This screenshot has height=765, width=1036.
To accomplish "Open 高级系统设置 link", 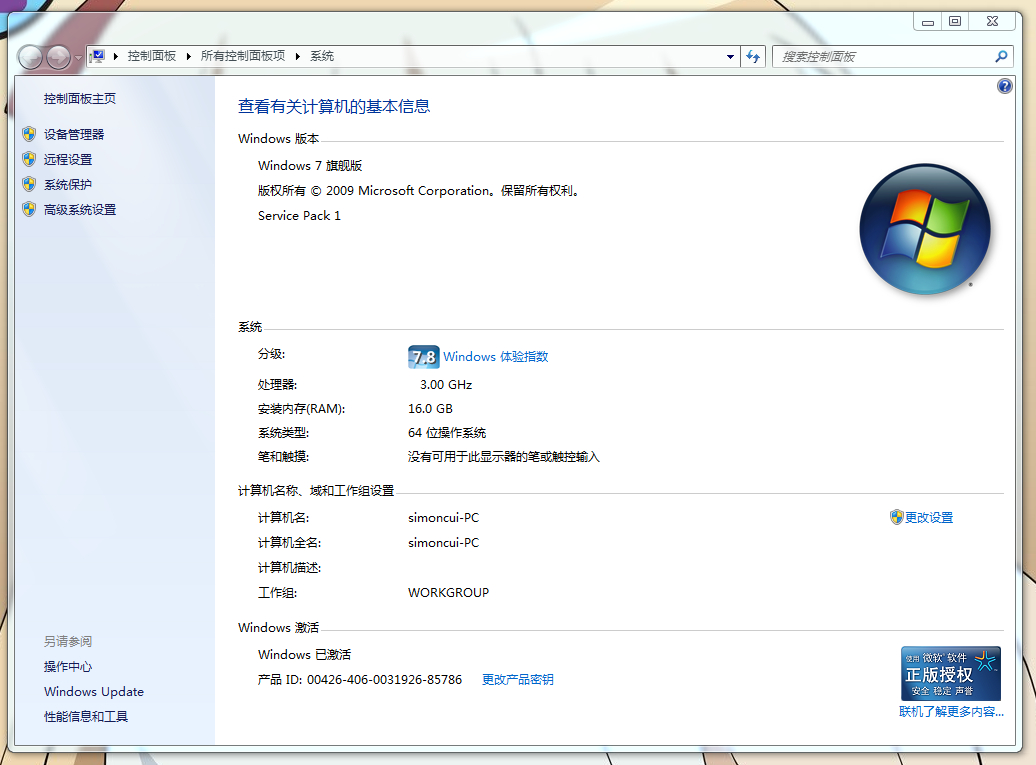I will [80, 210].
